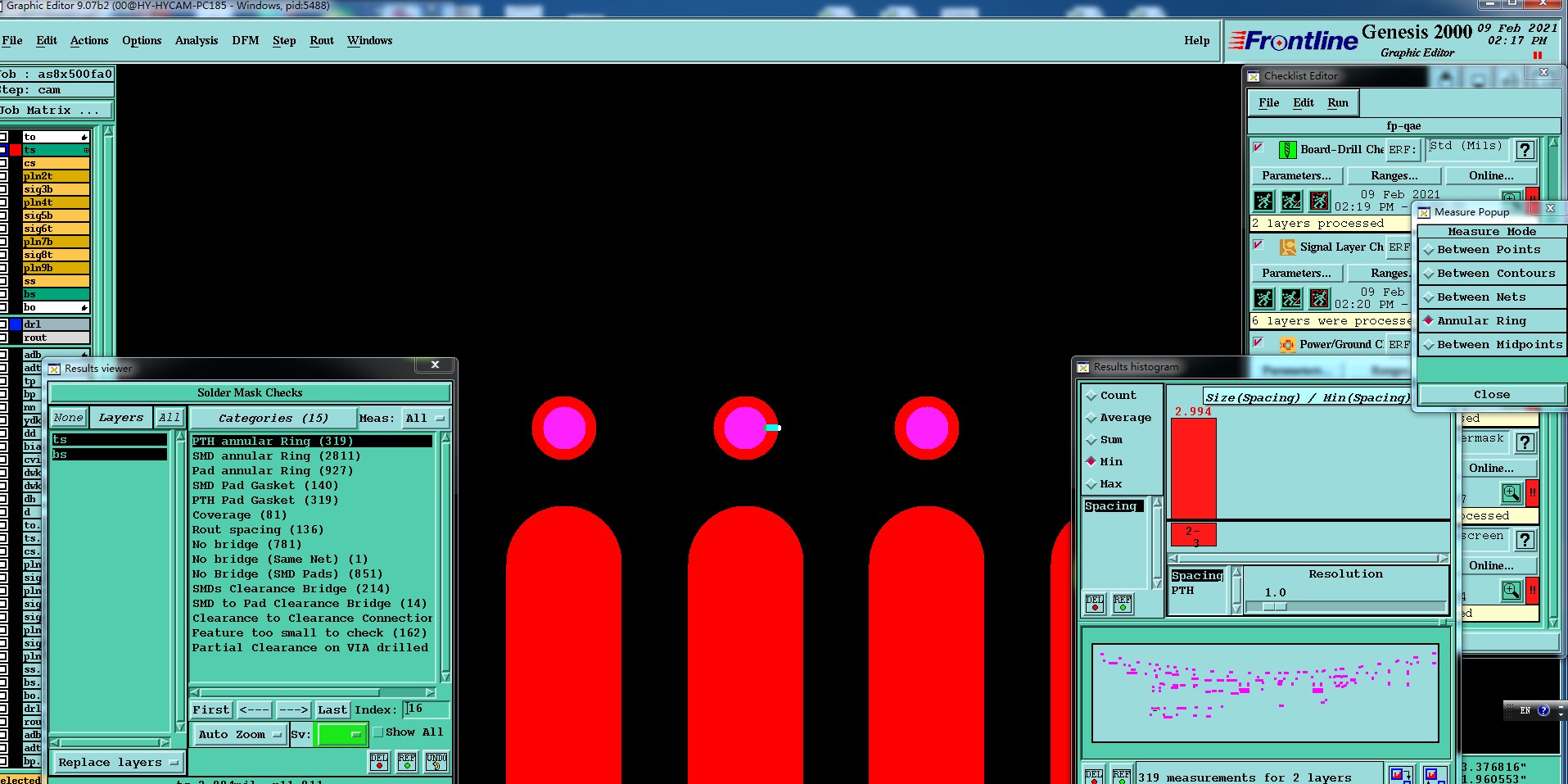Screen dimensions: 1568x784
Task: Select Between Contours measure mode
Action: point(1491,274)
